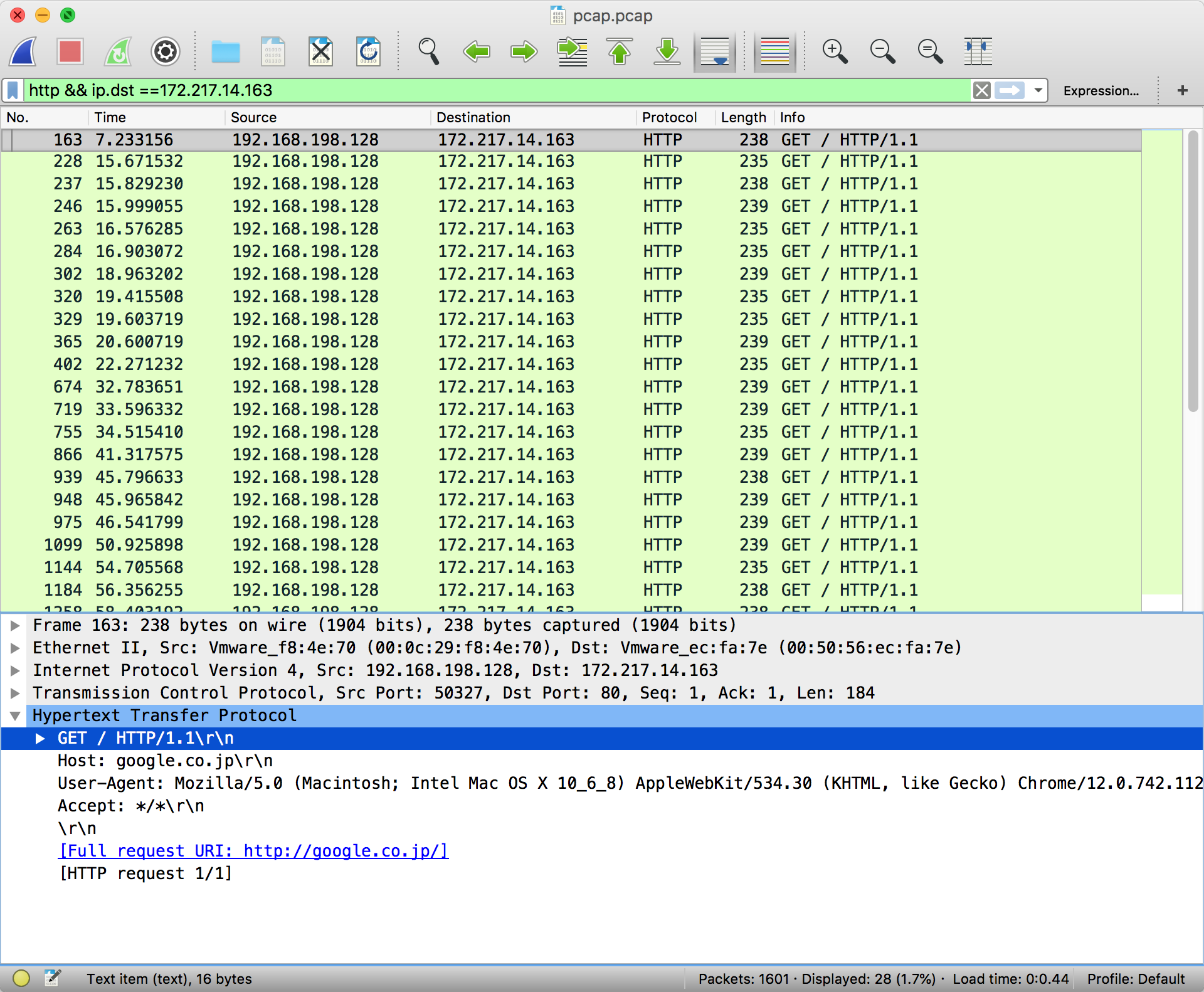The width and height of the screenshot is (1204, 992).
Task: Open the filter history dropdown
Action: (1038, 90)
